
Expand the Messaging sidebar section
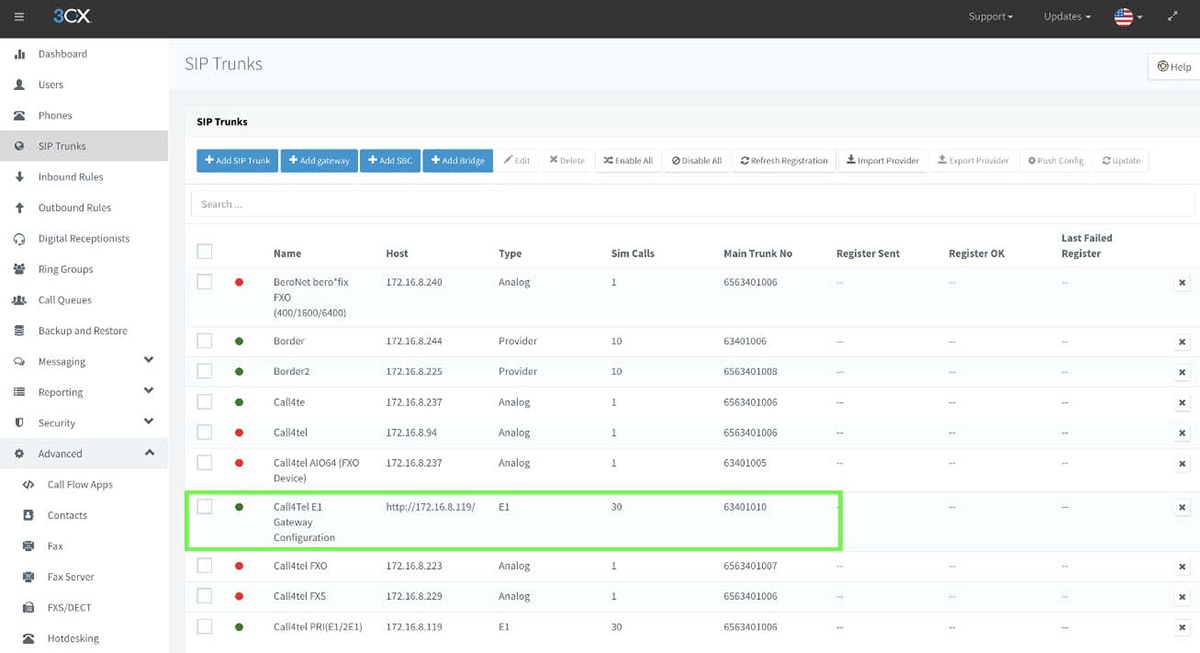[149, 360]
